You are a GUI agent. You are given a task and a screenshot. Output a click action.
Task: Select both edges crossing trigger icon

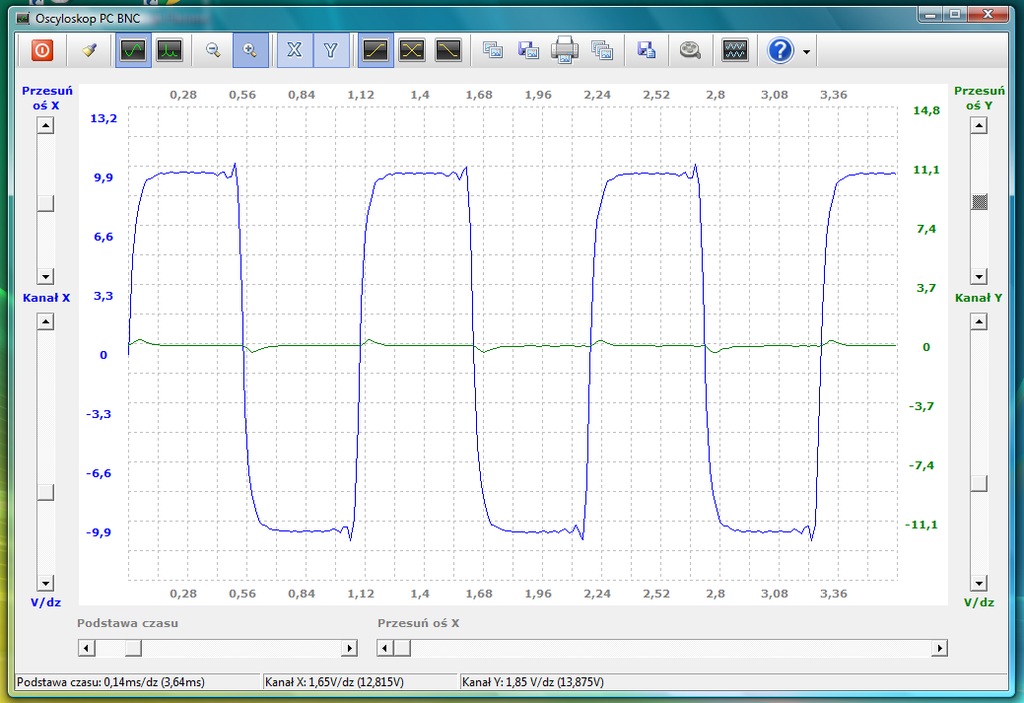(412, 50)
